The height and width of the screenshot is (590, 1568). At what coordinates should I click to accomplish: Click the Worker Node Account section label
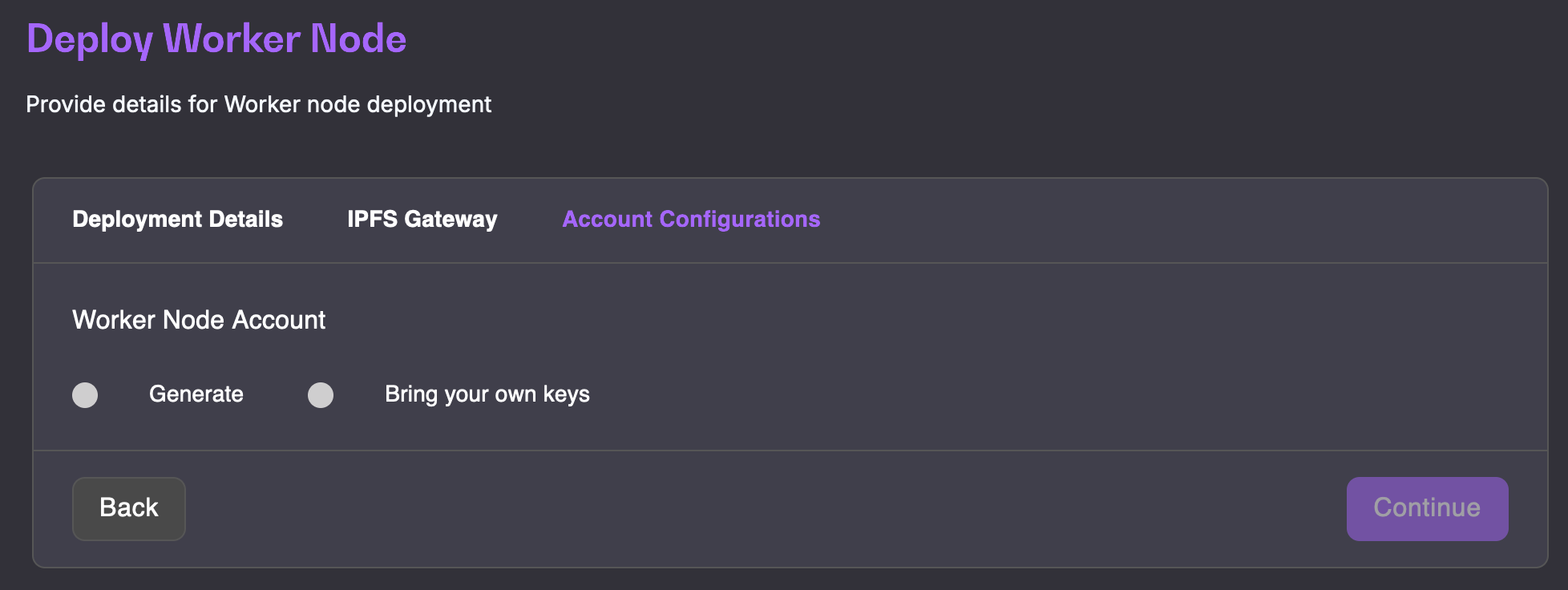[x=199, y=320]
